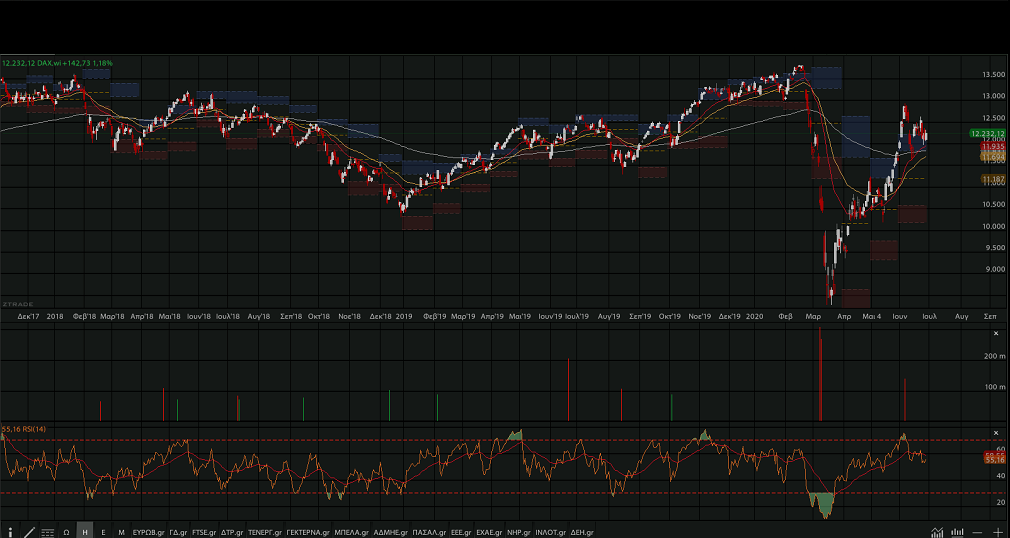Switch to weekly E timeframe
The height and width of the screenshot is (538, 1010).
[103, 532]
